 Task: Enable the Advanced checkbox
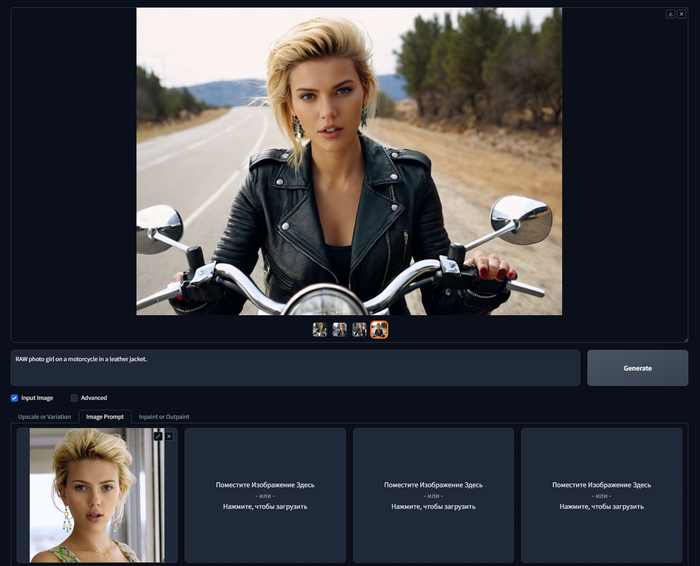point(74,398)
